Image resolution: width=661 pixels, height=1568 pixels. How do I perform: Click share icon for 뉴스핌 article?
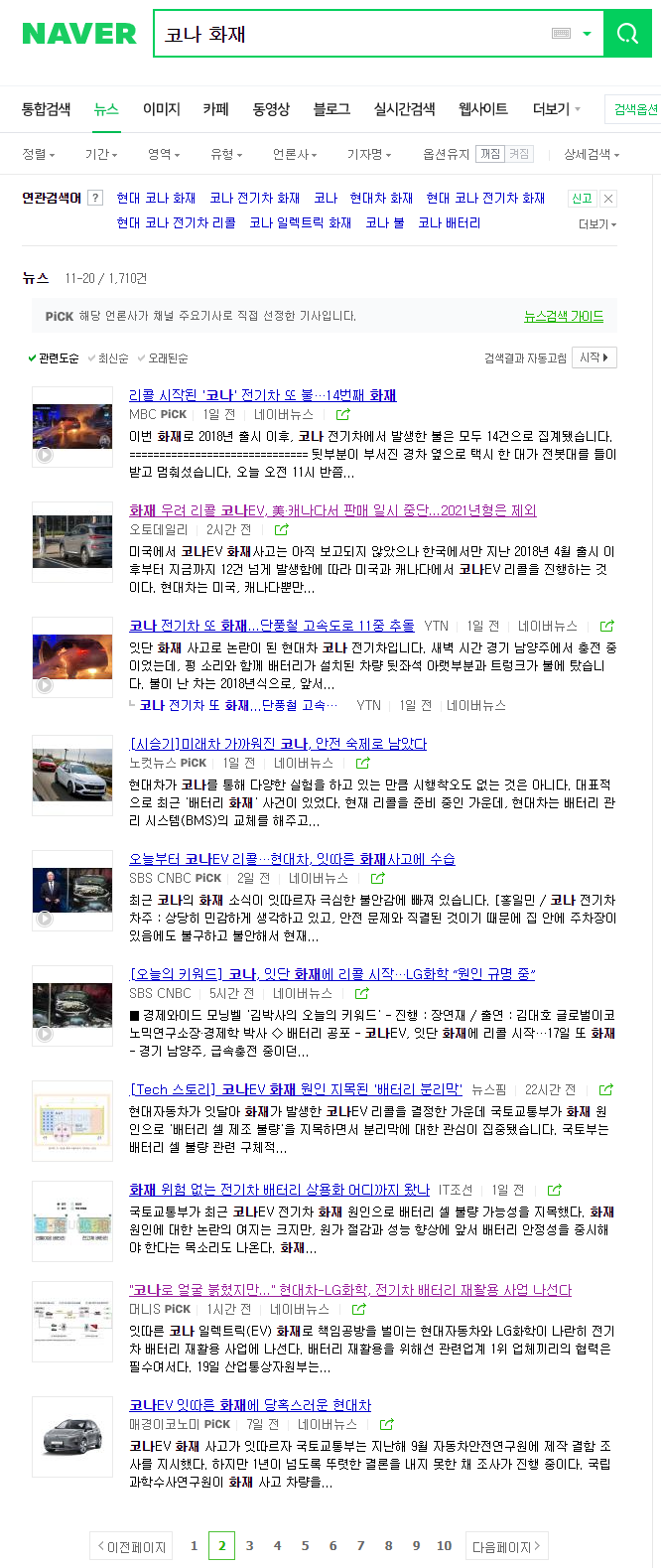click(606, 1089)
